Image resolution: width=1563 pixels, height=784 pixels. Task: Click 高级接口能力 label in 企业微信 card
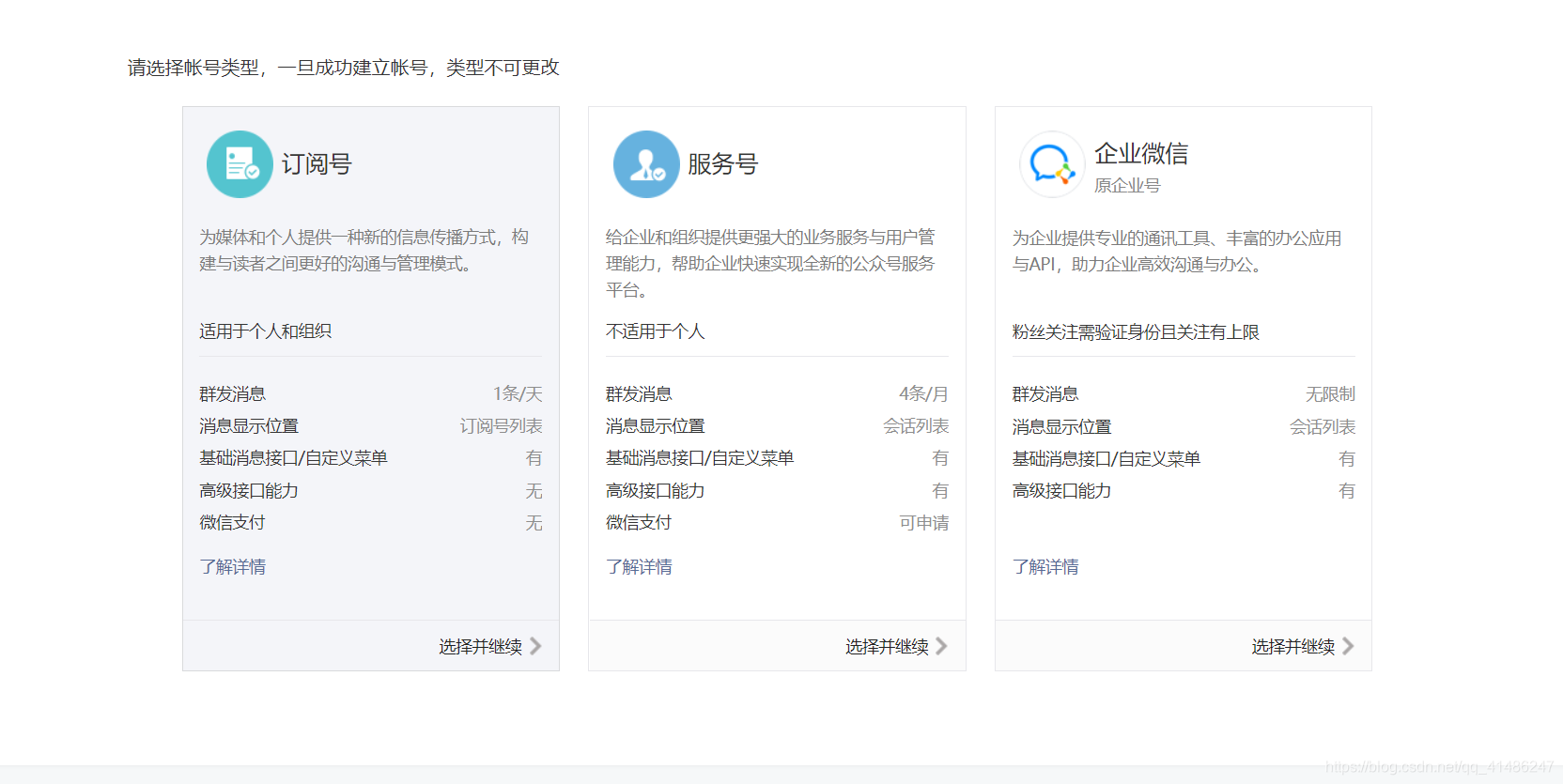1062,491
